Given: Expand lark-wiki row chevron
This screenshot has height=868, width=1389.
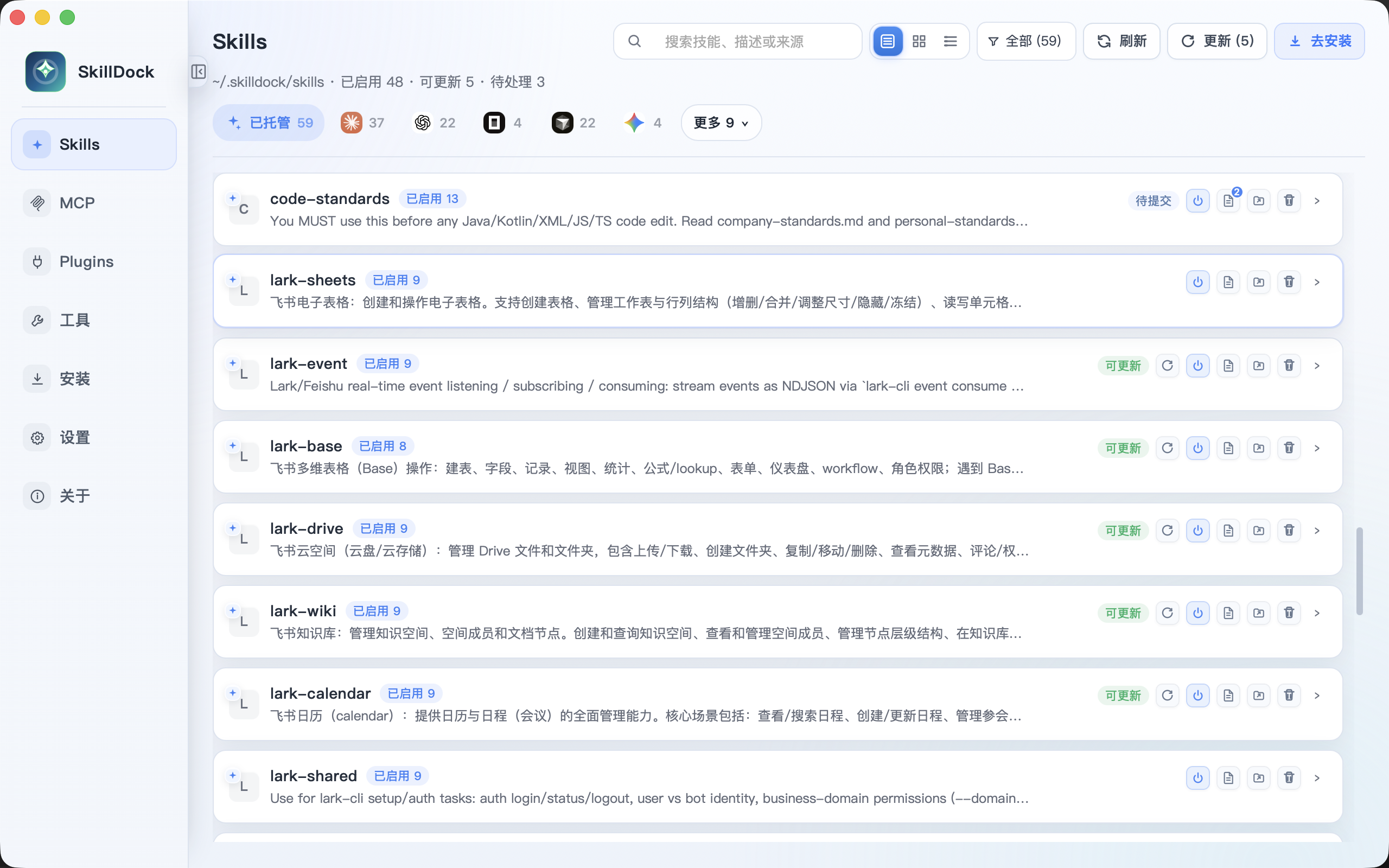Looking at the screenshot, I should [x=1317, y=613].
